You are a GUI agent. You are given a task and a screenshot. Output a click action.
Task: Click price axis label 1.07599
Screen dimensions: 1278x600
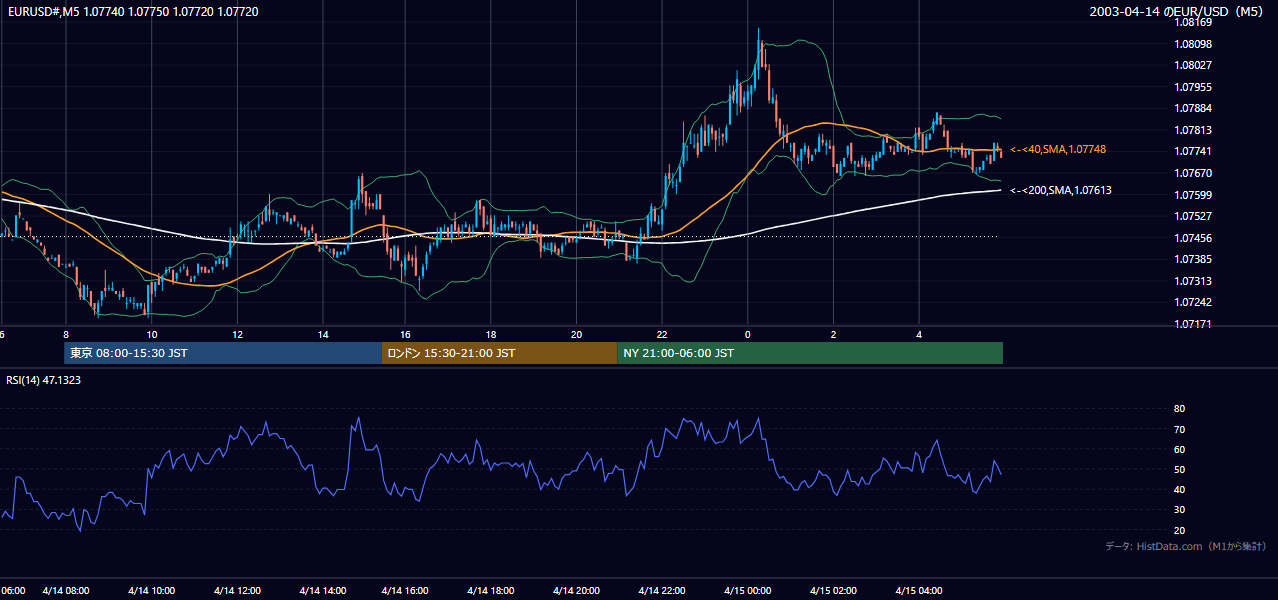[x=1192, y=195]
